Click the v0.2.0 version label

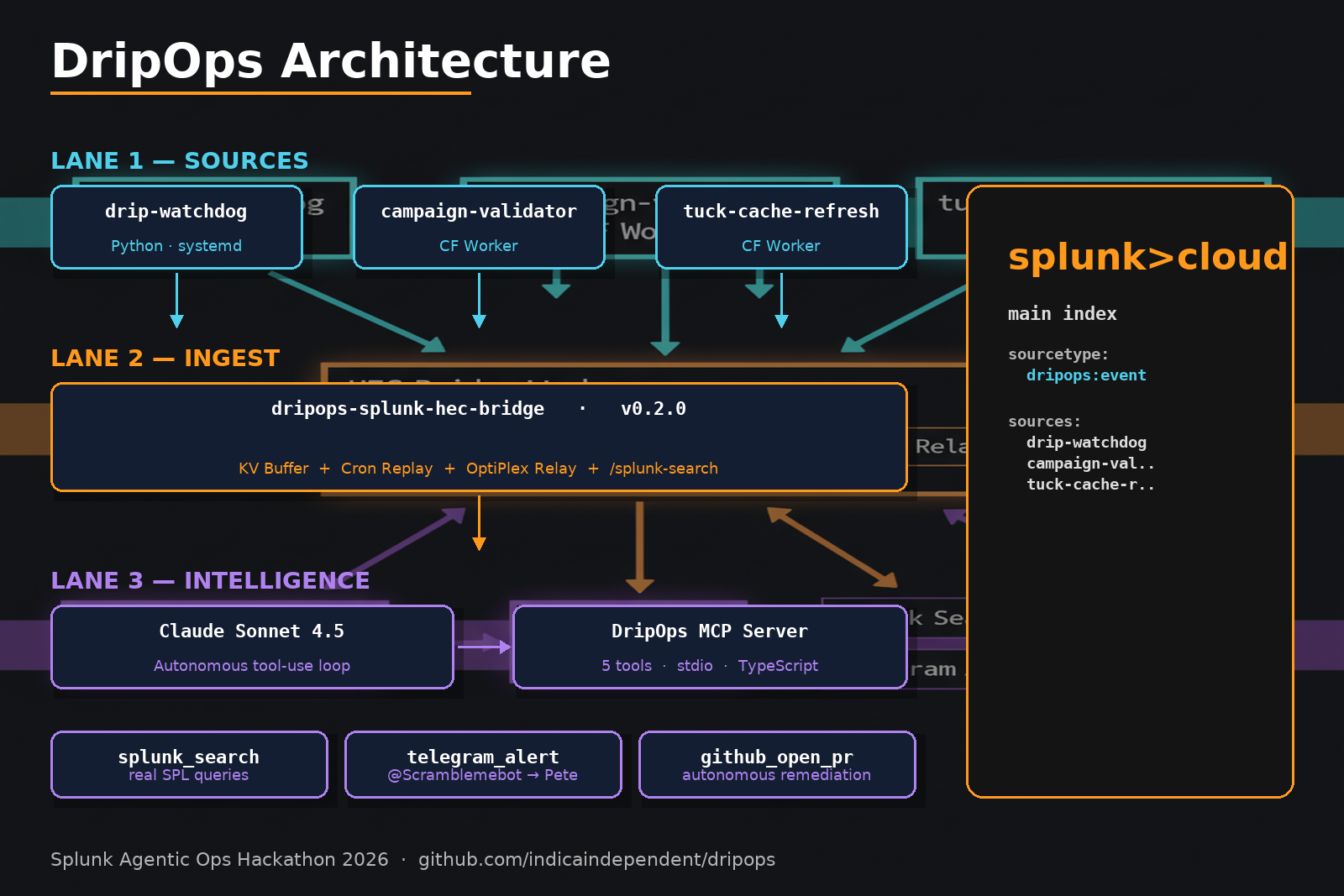[654, 409]
